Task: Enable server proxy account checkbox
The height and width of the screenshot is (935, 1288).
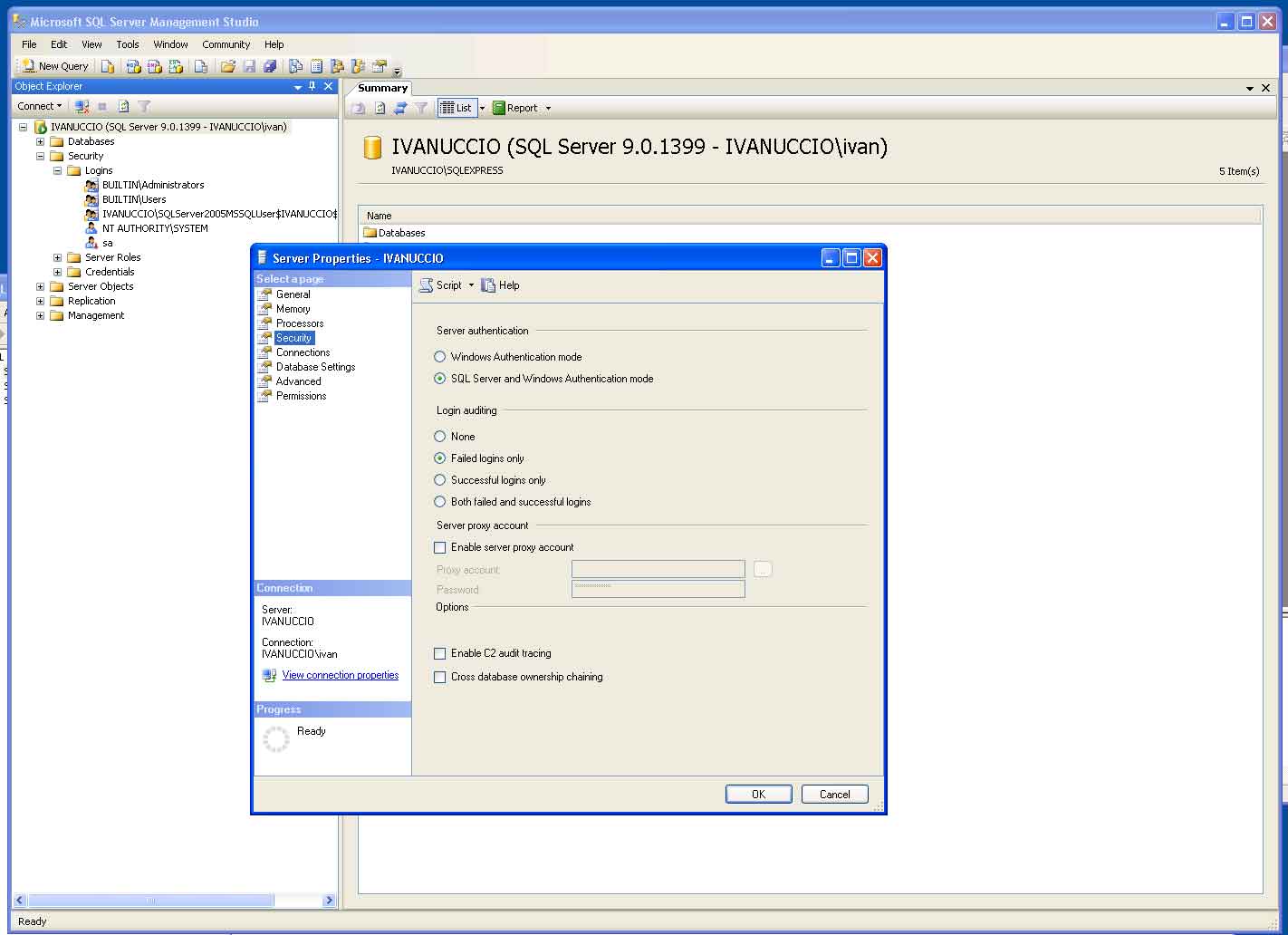Action: [440, 547]
